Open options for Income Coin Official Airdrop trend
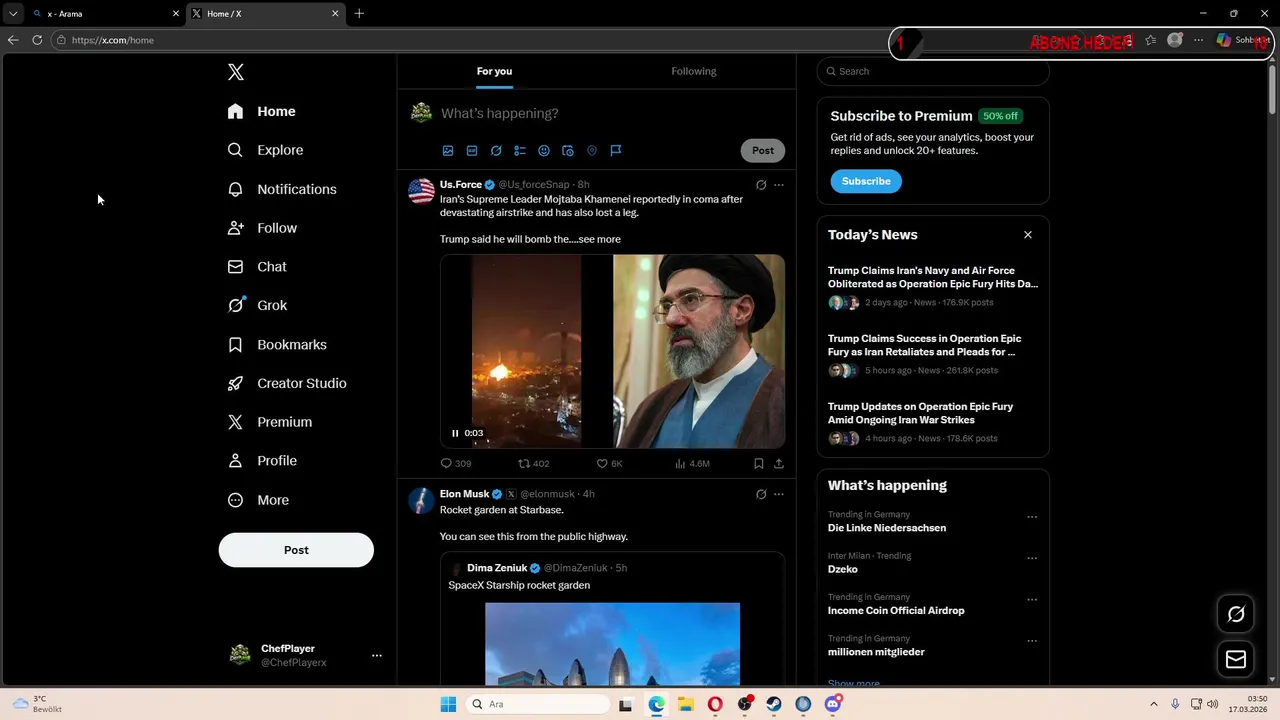 (1032, 600)
